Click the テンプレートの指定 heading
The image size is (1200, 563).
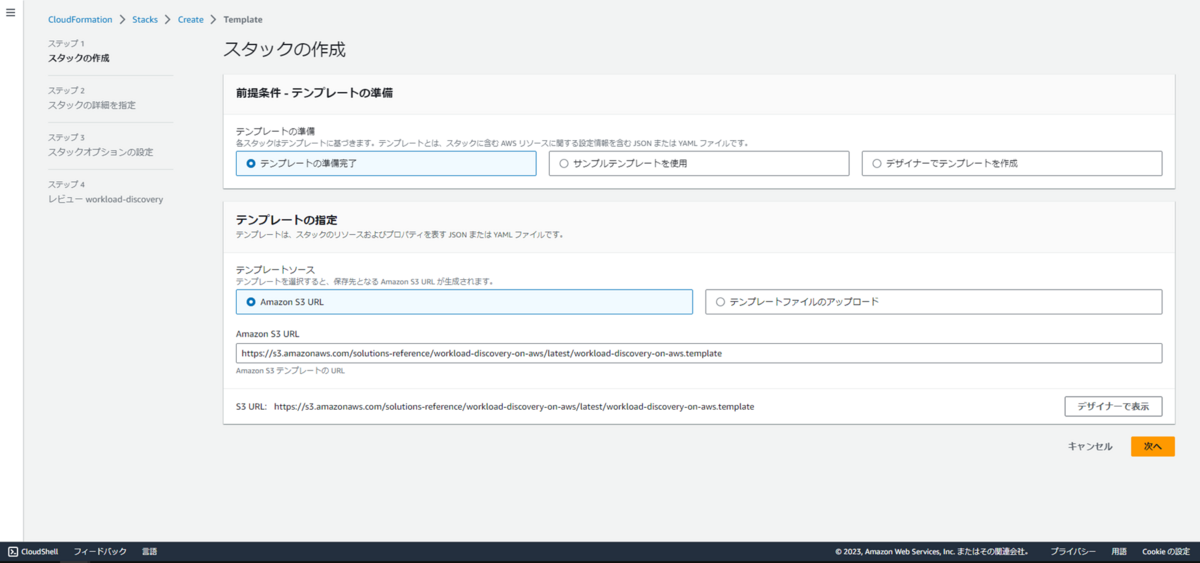pyautogui.click(x=286, y=220)
